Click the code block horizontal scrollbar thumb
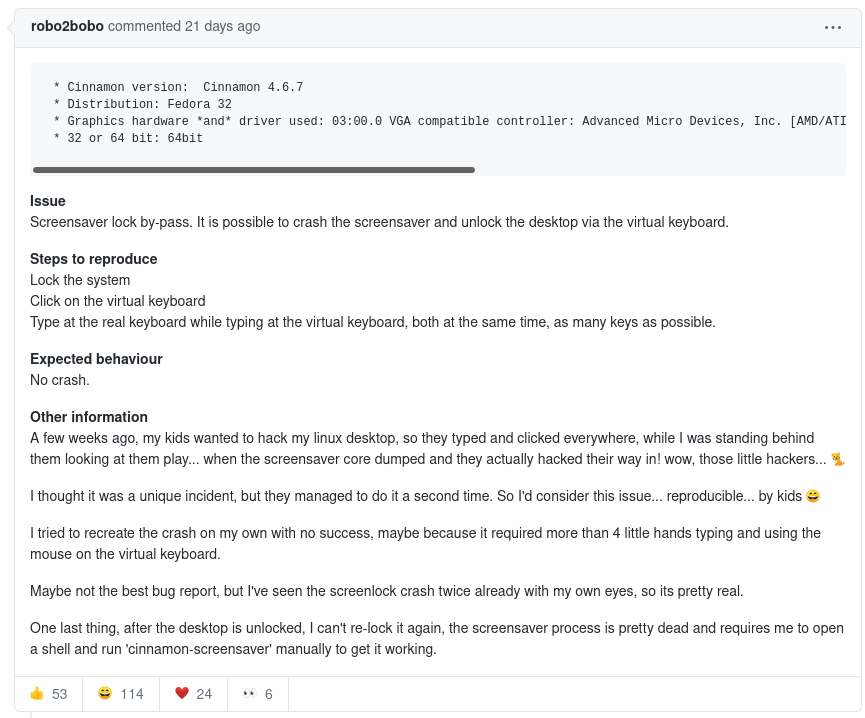Viewport: 865px width, 718px height. point(254,170)
